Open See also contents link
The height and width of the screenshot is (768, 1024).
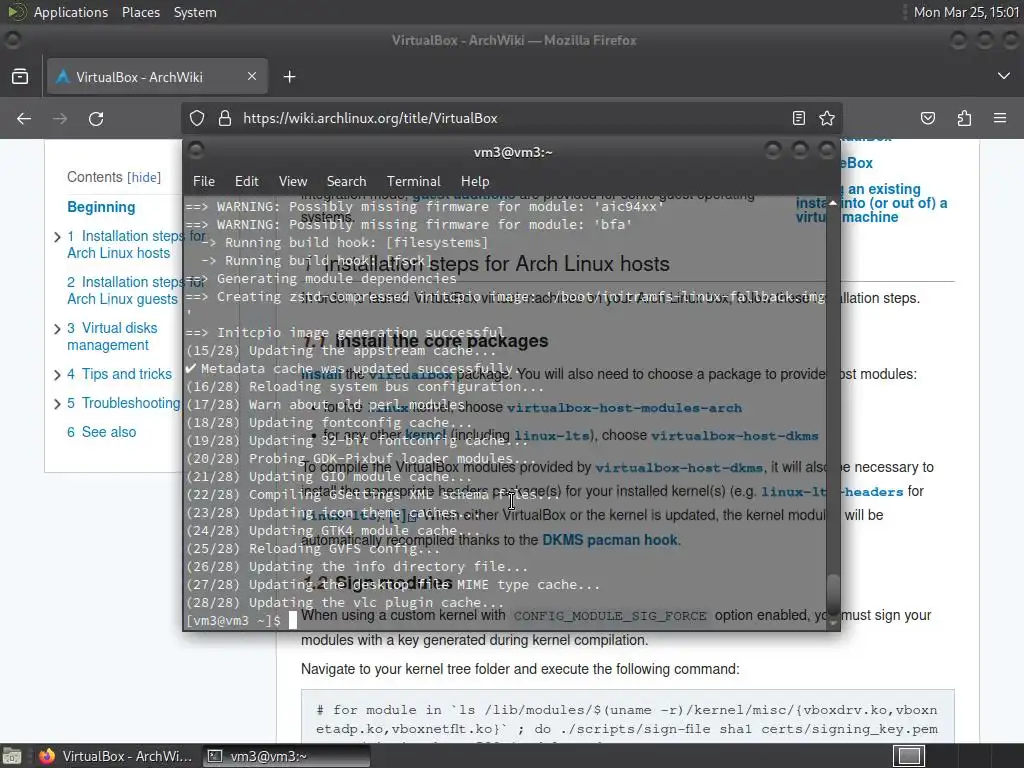tap(101, 432)
